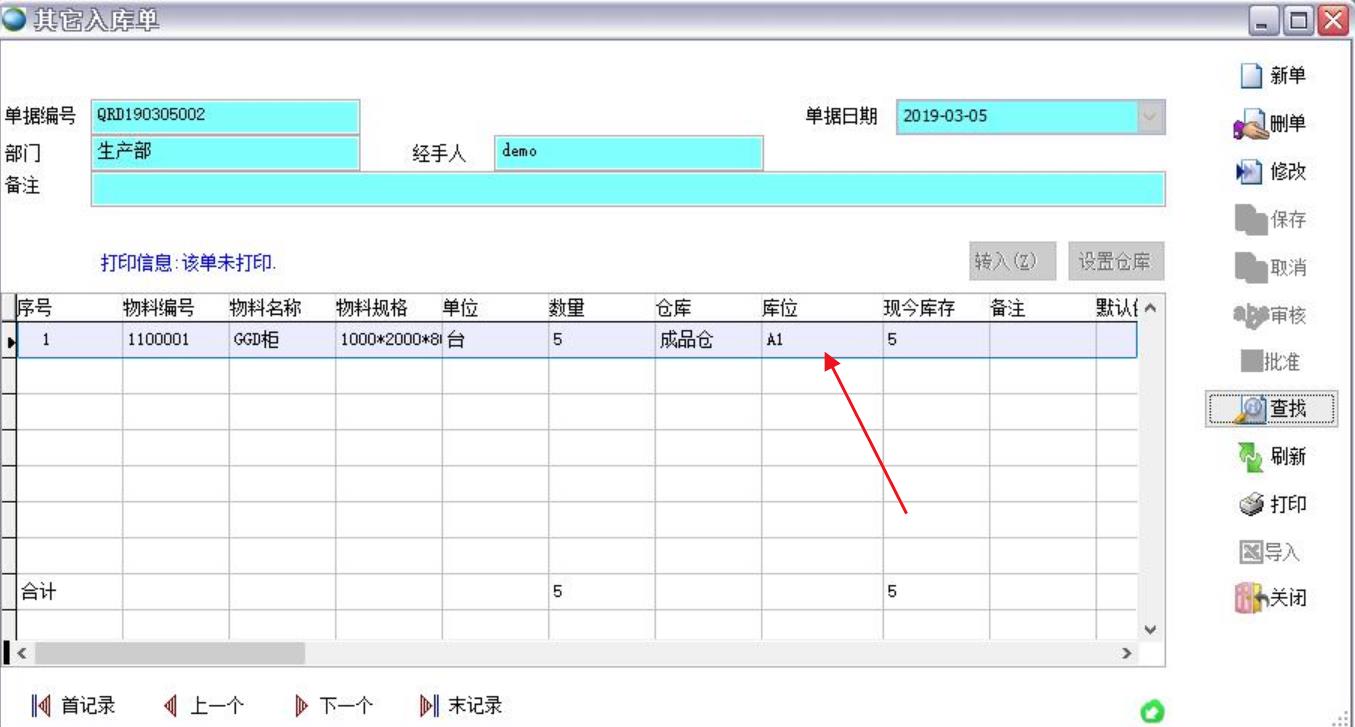Click the vertical scrollbar down arrow
Screen dimensions: 1355x727
[x=1150, y=630]
